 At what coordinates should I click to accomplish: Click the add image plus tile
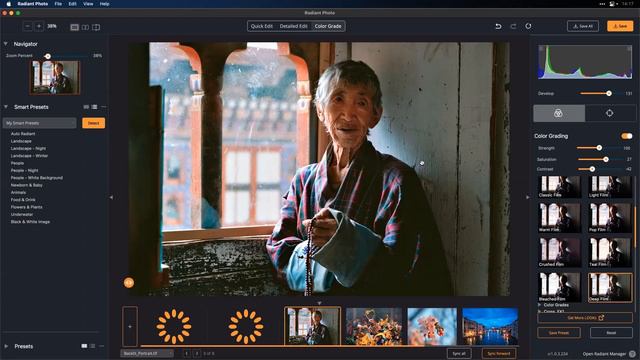[130, 327]
